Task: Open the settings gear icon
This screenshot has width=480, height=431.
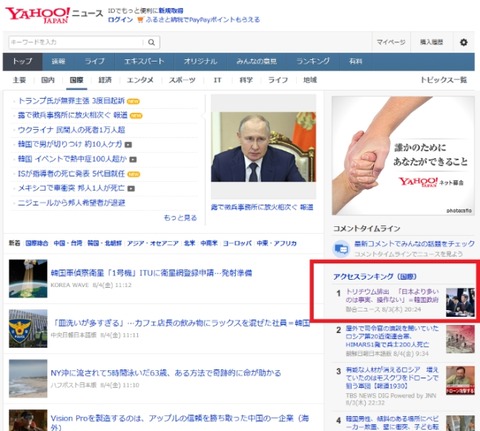Action: pos(463,42)
